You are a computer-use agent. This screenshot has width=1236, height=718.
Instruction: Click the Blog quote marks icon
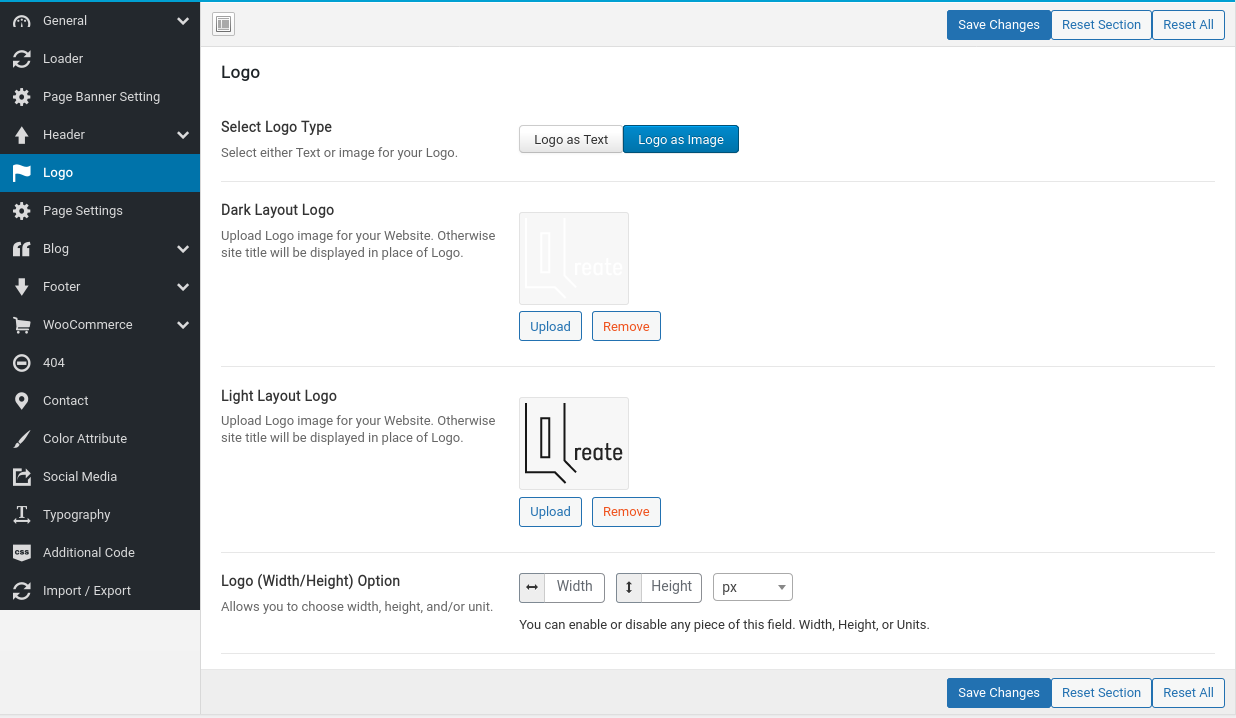21,249
